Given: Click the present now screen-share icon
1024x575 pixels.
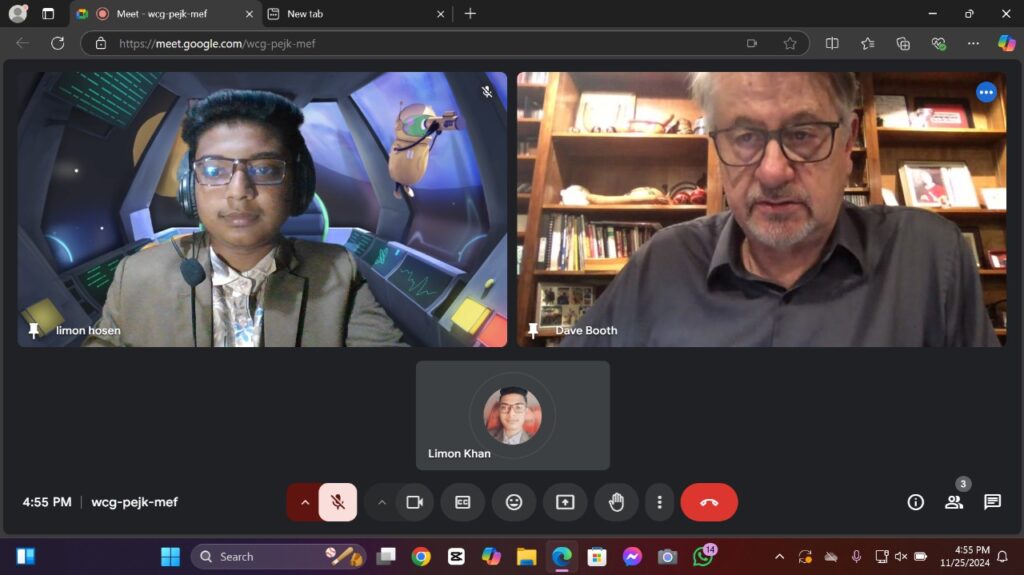Looking at the screenshot, I should pos(565,502).
